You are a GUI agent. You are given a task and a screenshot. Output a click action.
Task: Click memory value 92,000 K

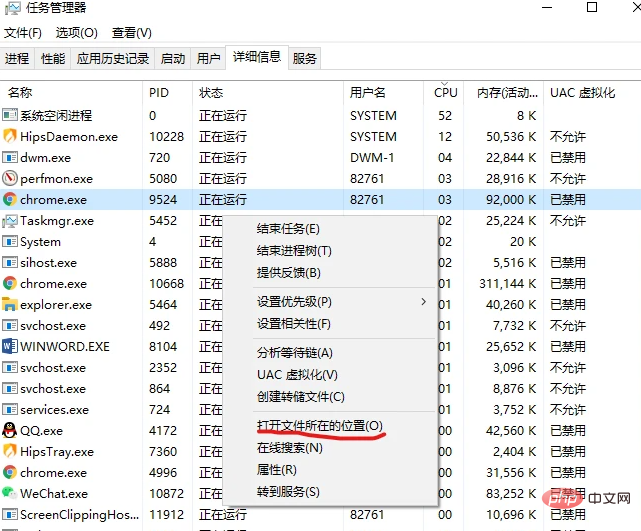pyautogui.click(x=511, y=199)
